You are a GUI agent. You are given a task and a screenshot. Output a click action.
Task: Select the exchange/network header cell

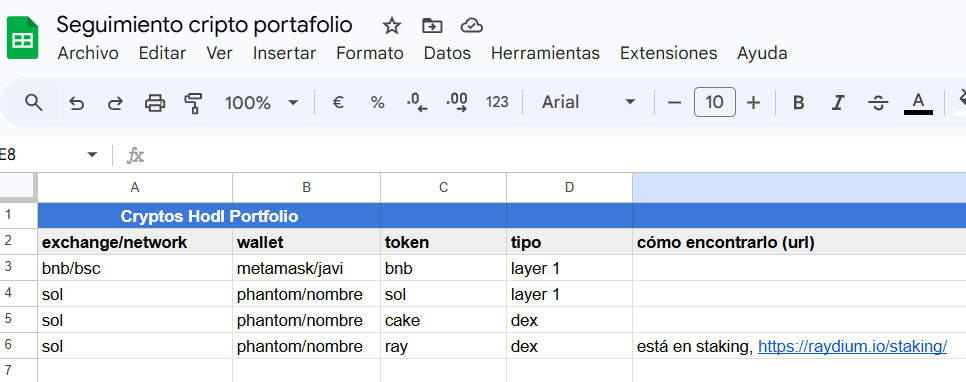135,242
